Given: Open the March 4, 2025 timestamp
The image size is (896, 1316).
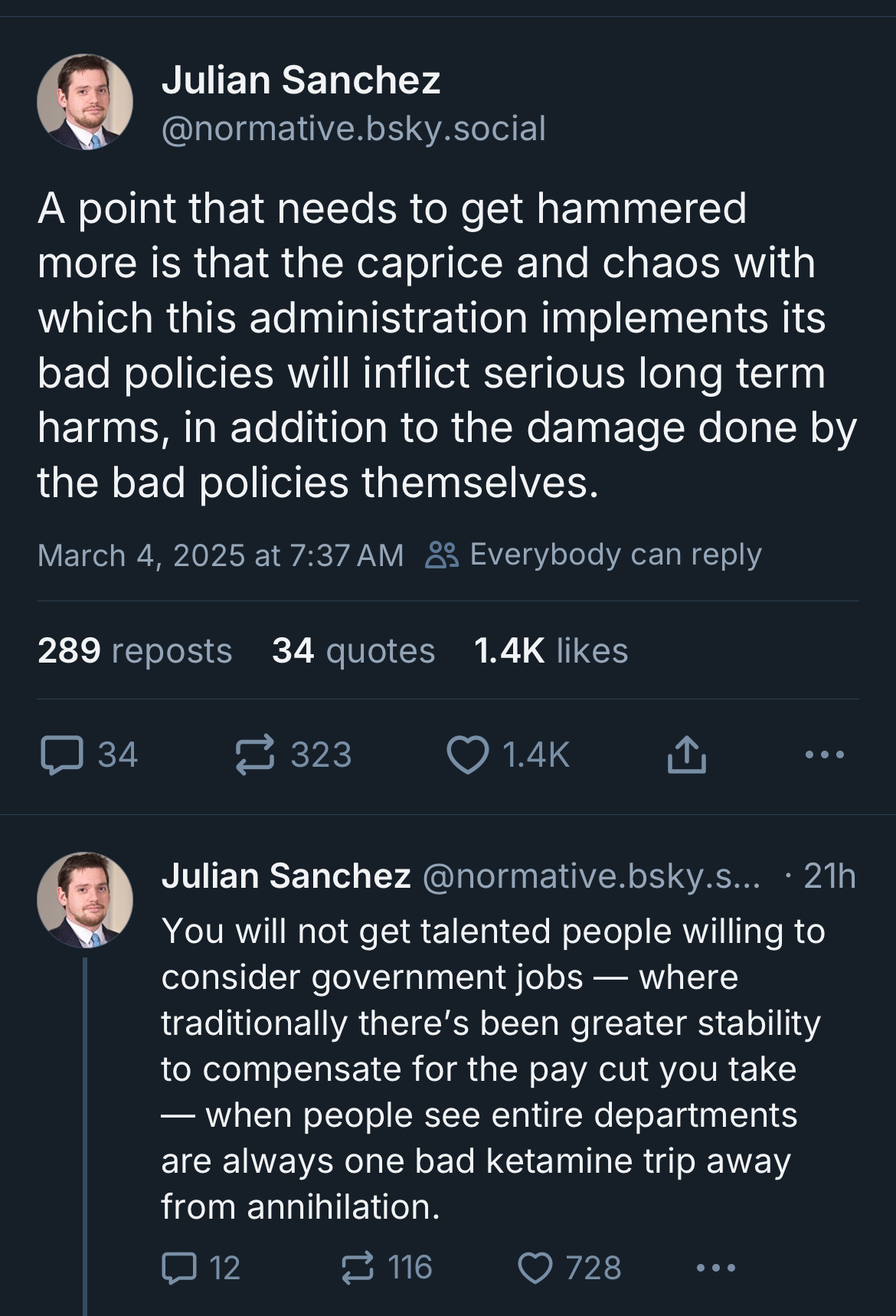Looking at the screenshot, I should 220,555.
